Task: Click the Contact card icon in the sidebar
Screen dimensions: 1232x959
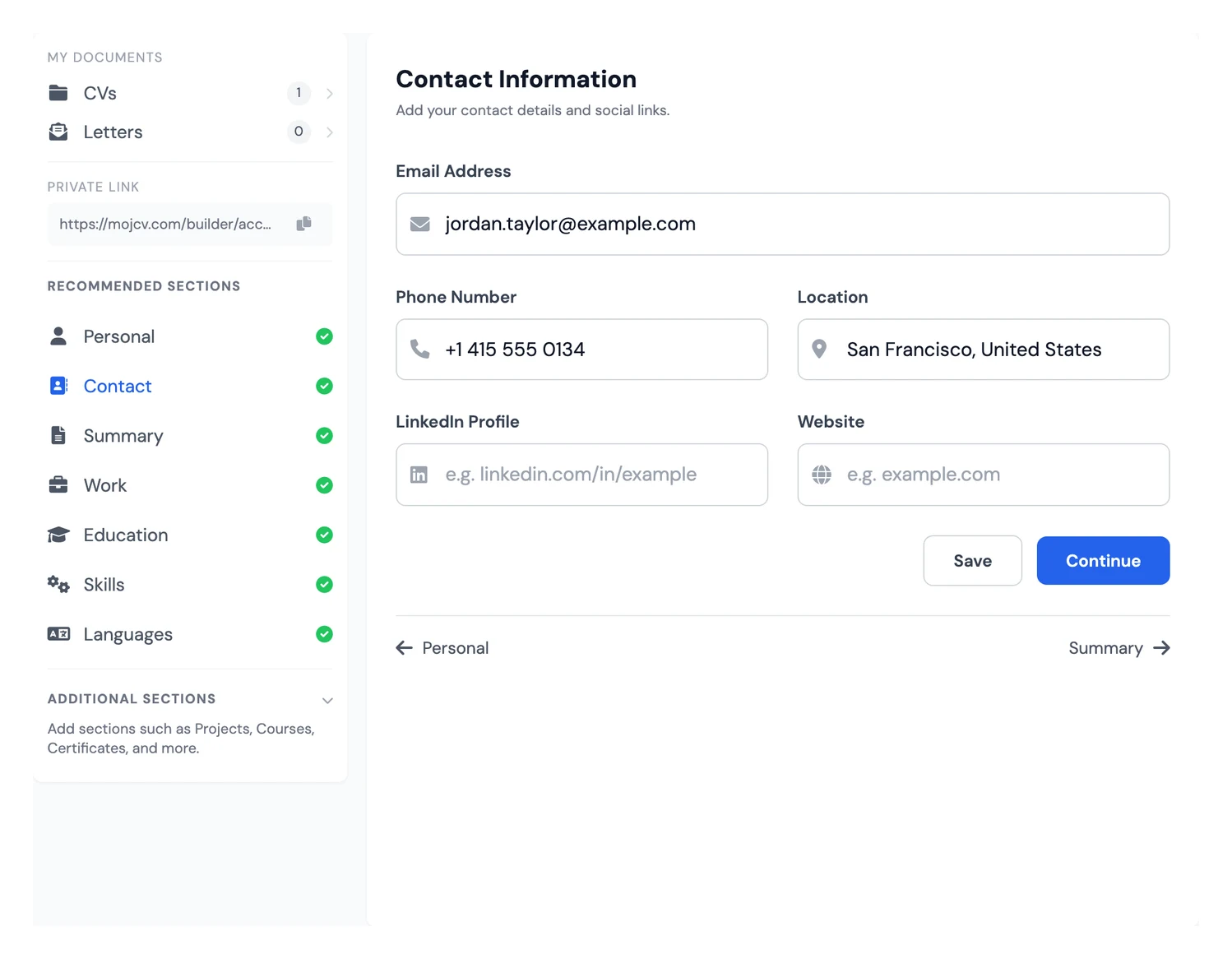Action: tap(58, 386)
